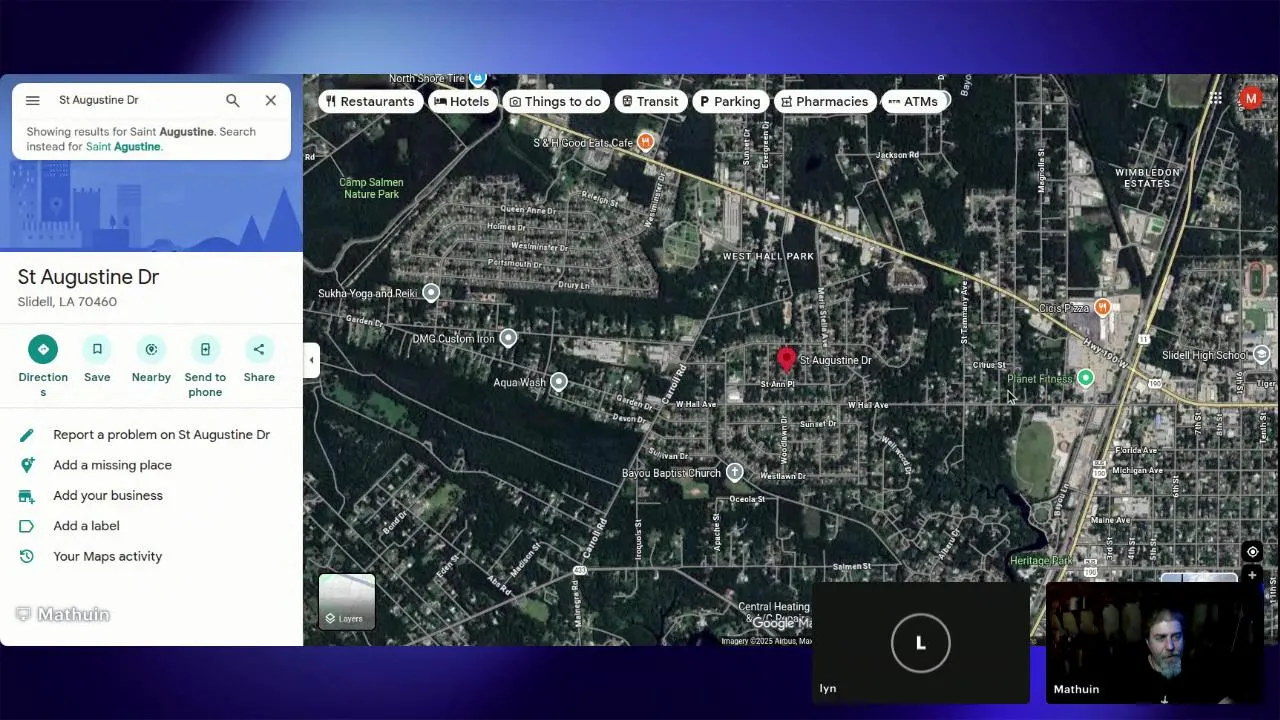
Task: Zoom in with the plus button
Action: click(1252, 576)
